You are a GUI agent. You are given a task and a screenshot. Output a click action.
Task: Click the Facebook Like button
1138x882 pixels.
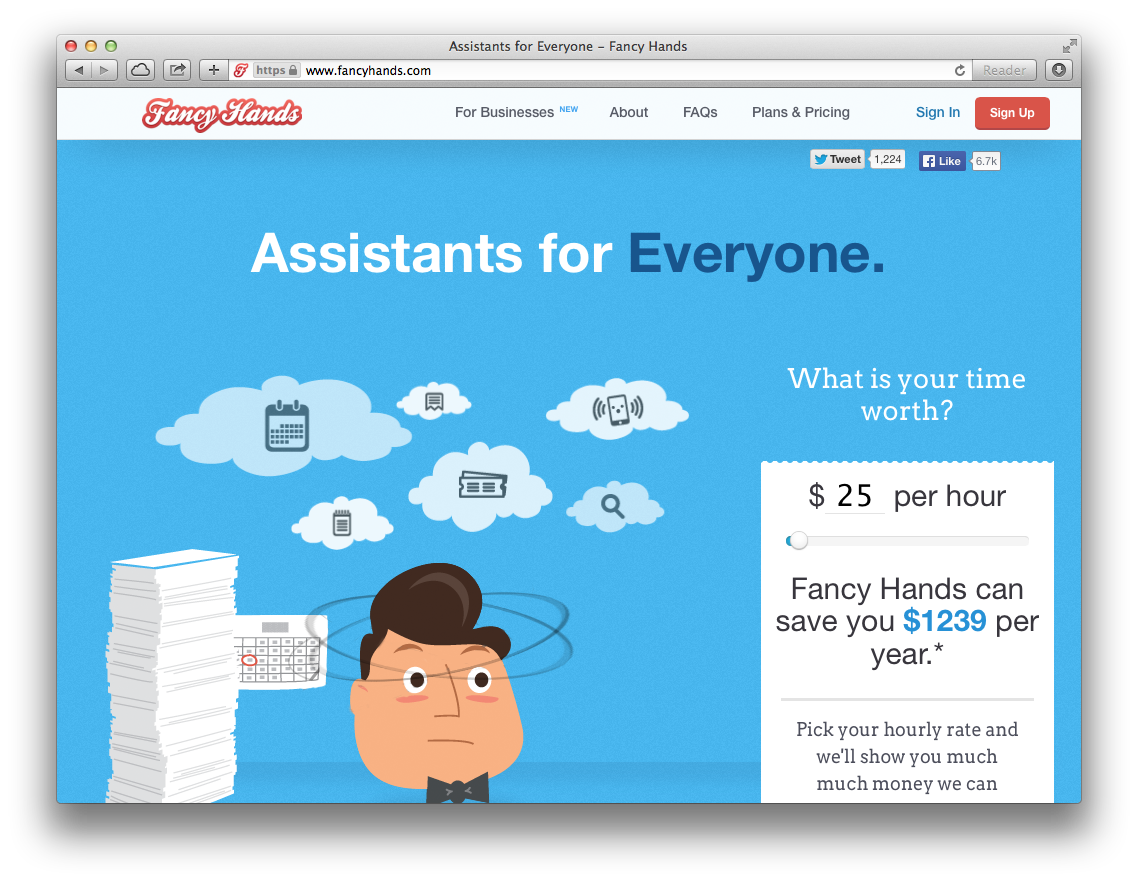coord(942,161)
